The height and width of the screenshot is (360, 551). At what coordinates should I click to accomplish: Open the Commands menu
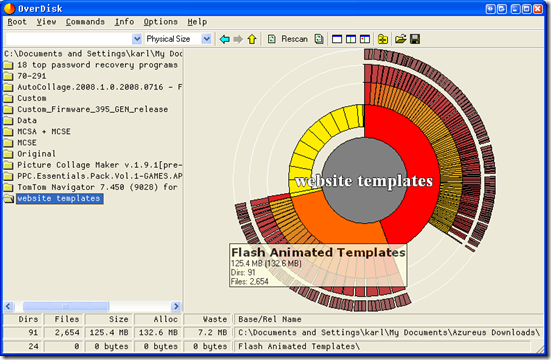click(85, 22)
